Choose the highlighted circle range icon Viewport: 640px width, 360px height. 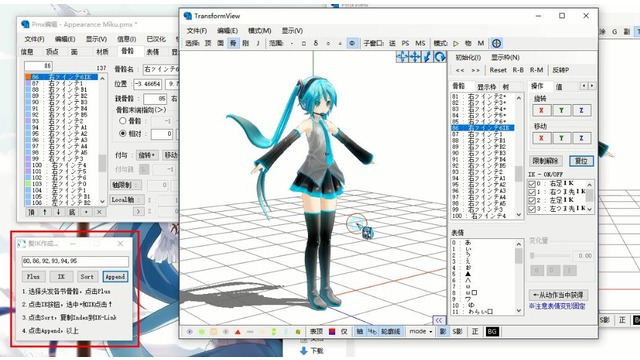[352, 43]
